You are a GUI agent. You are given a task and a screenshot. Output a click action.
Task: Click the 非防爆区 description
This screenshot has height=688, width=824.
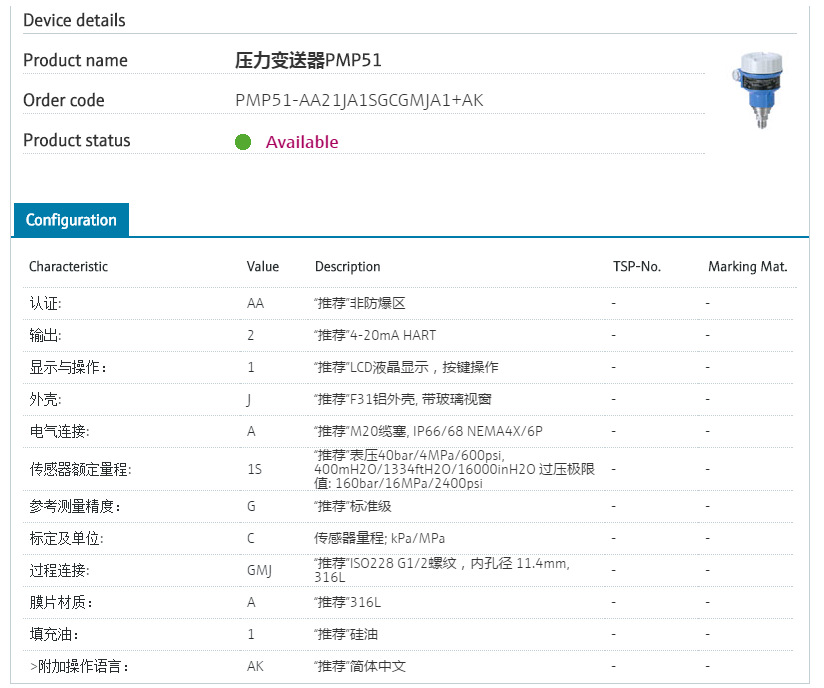[359, 303]
